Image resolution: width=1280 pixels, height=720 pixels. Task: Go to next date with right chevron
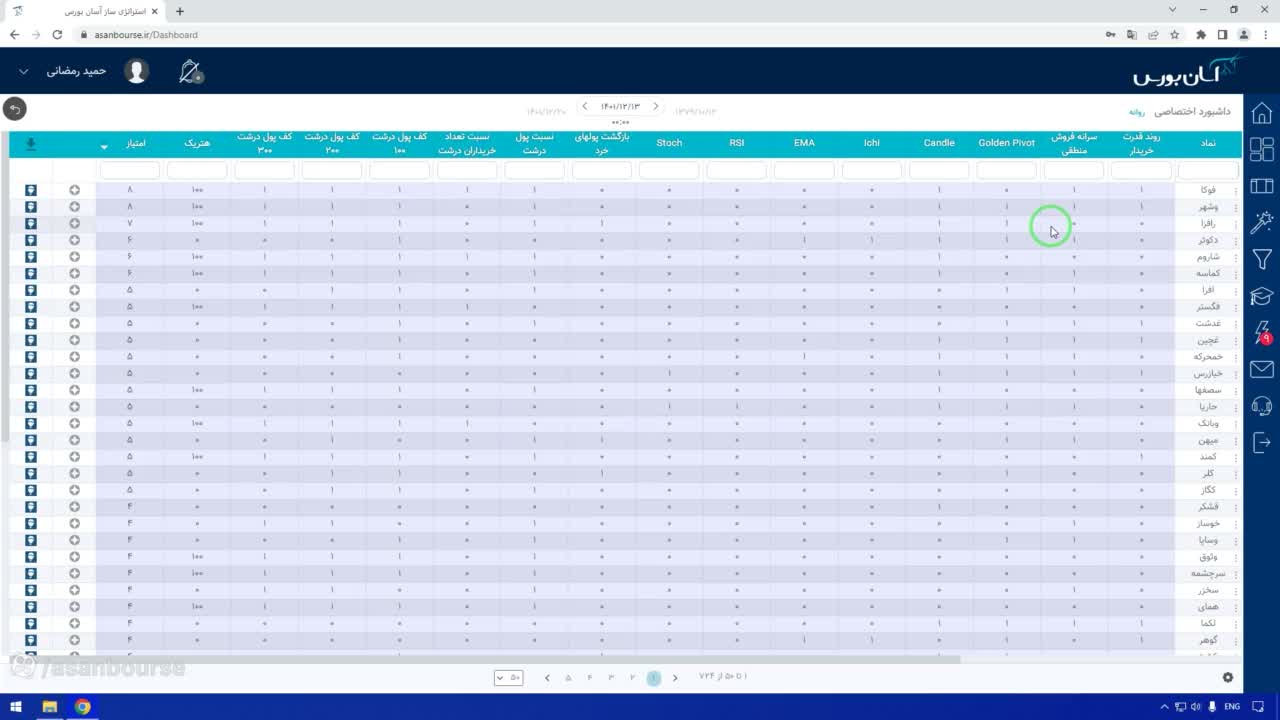pyautogui.click(x=656, y=106)
